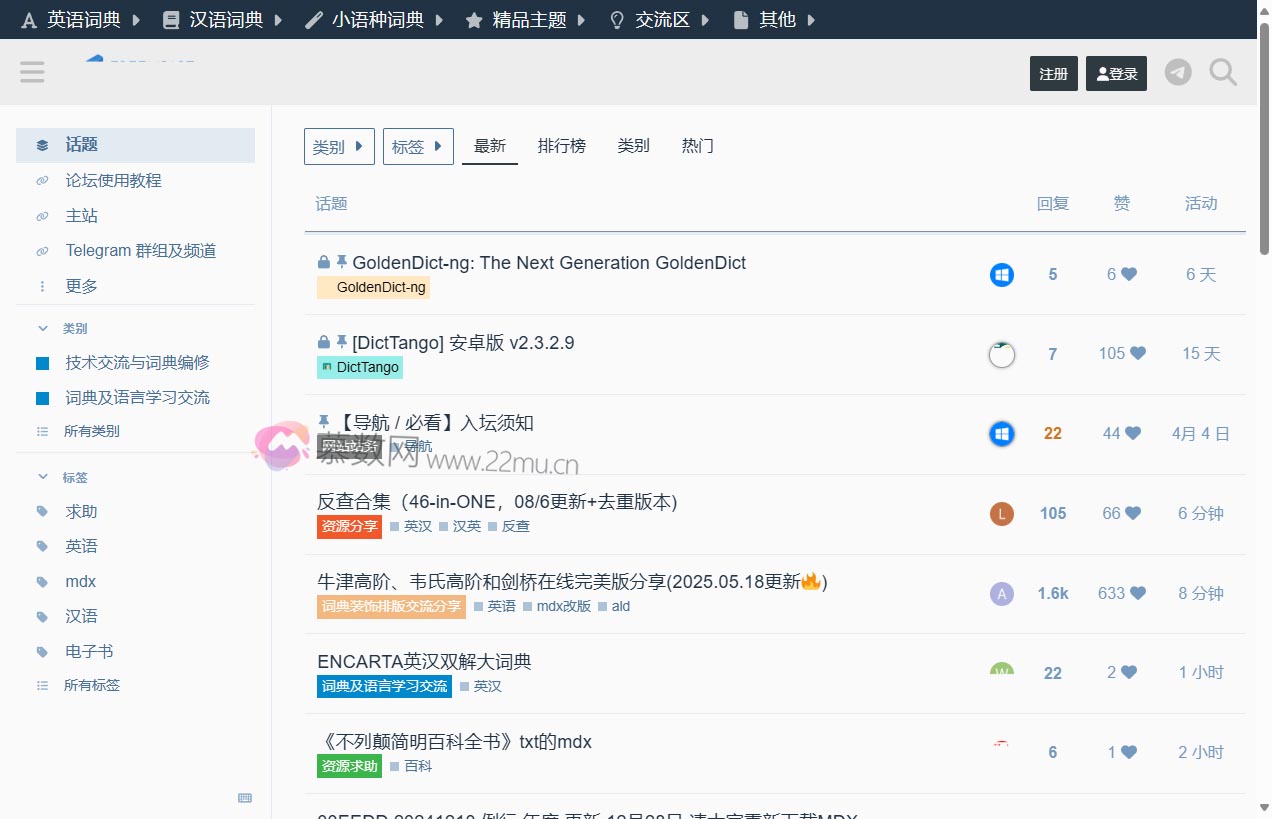The width and height of the screenshot is (1272, 819).
Task: Click the pin icon on 入坛须知 topic
Action: tap(323, 422)
